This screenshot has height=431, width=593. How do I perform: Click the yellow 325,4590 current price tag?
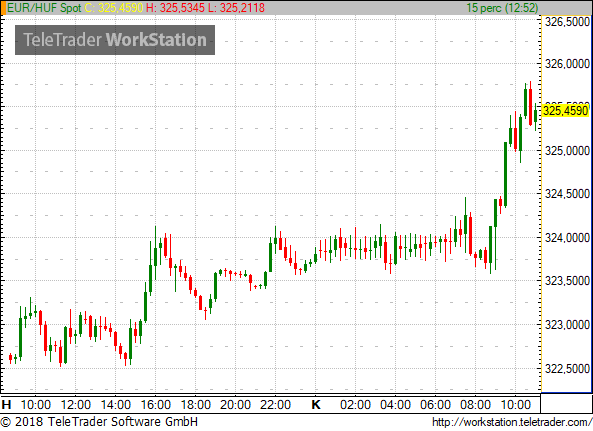[566, 111]
